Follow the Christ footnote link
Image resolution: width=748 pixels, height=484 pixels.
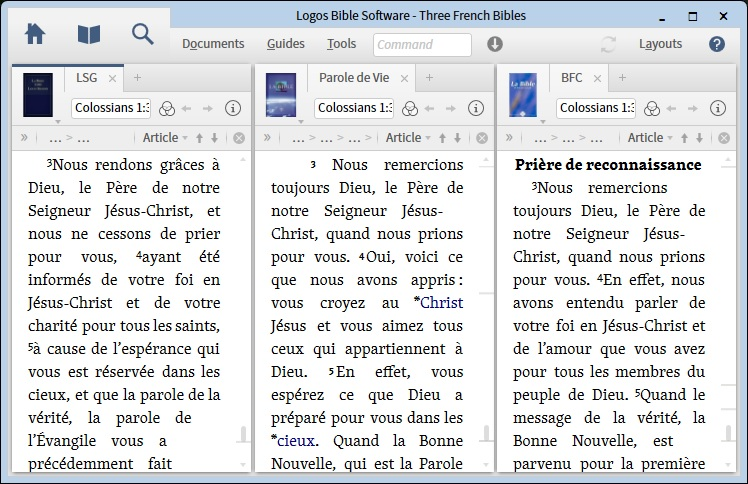pyautogui.click(x=441, y=302)
